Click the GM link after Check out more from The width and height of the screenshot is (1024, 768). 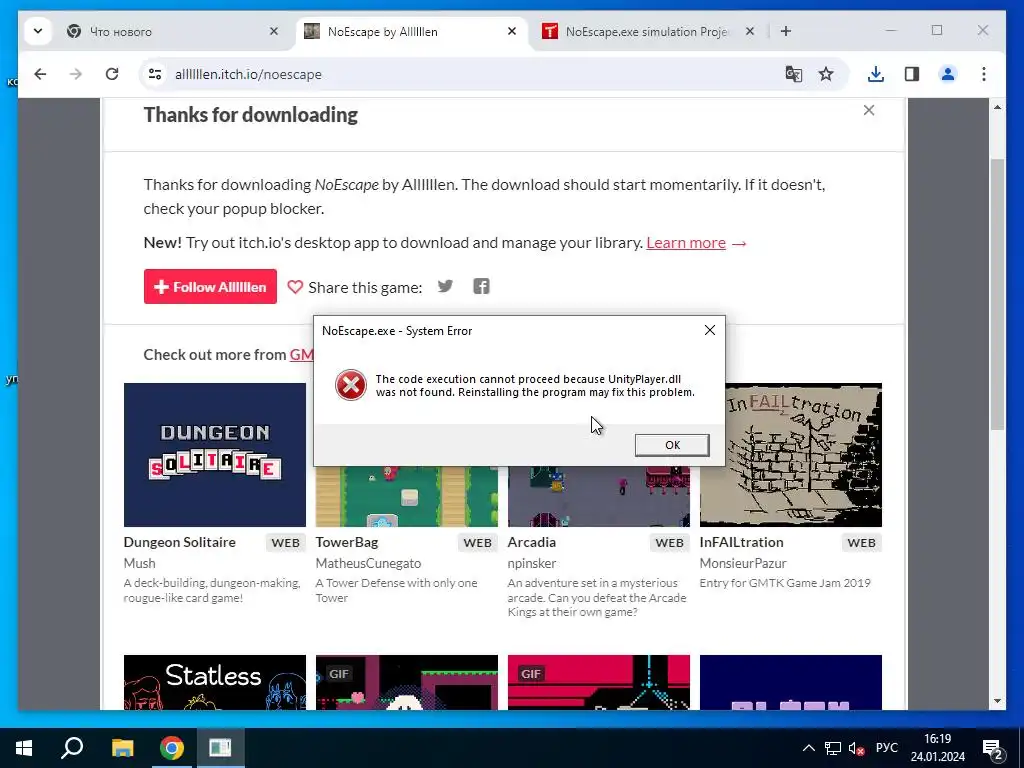pyautogui.click(x=301, y=355)
